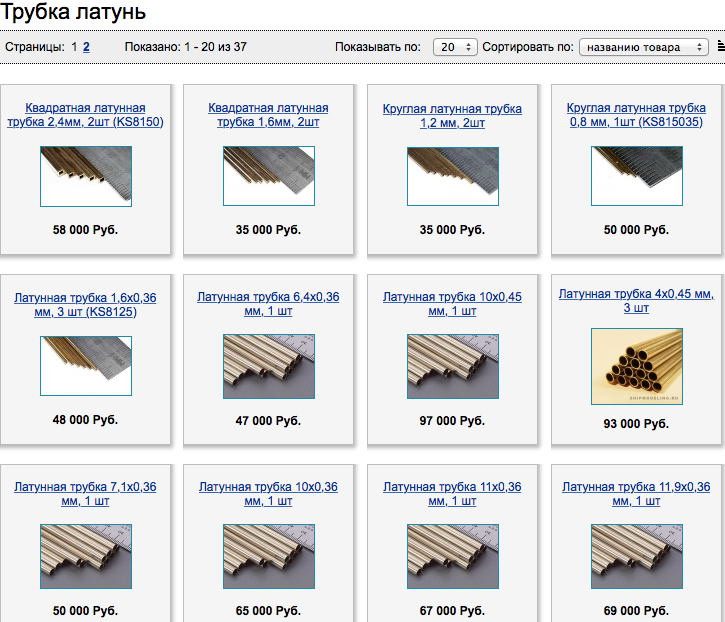Click thumbnail for brass tube 10x0,36 мм
725x622 pixels.
click(x=269, y=555)
